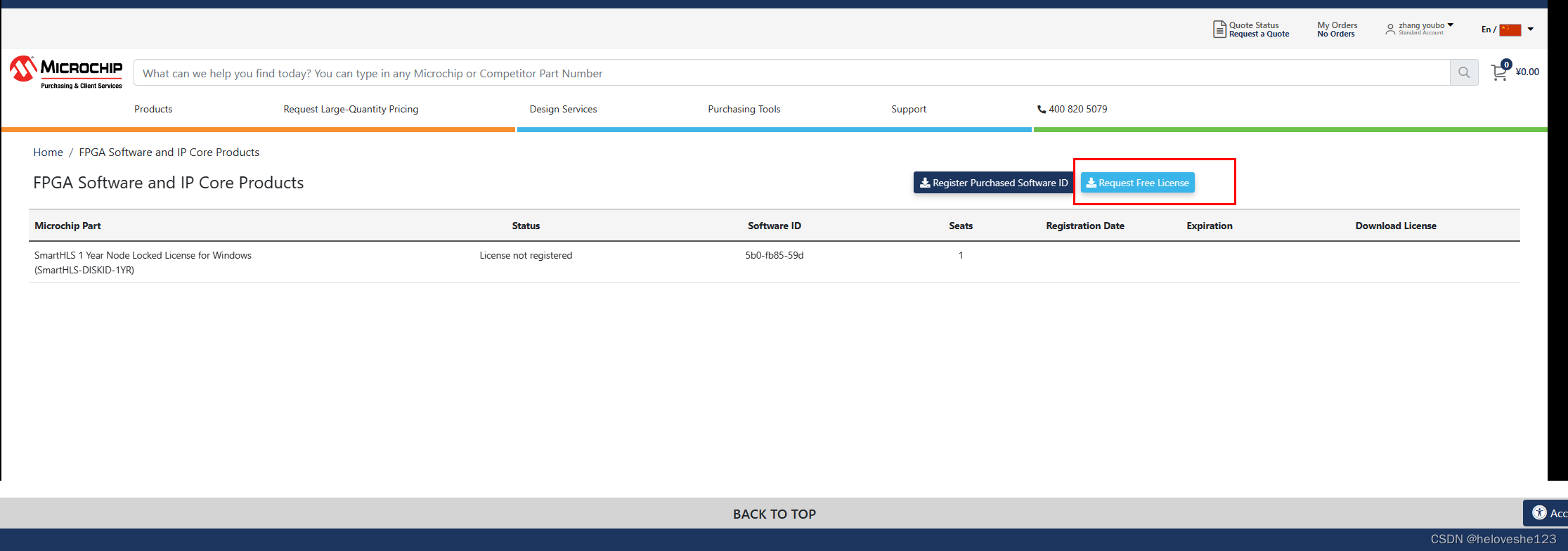The image size is (1568, 551).
Task: Expand the zhang youbo account dropdown
Action: click(x=1450, y=25)
